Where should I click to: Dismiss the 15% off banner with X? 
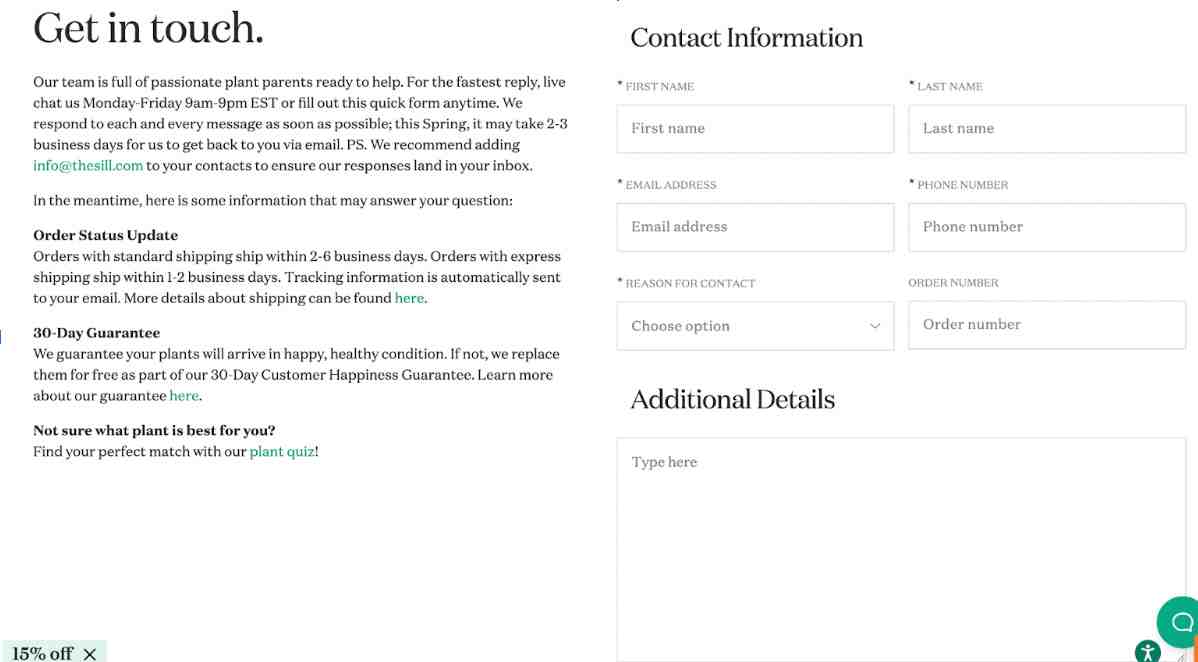point(90,654)
